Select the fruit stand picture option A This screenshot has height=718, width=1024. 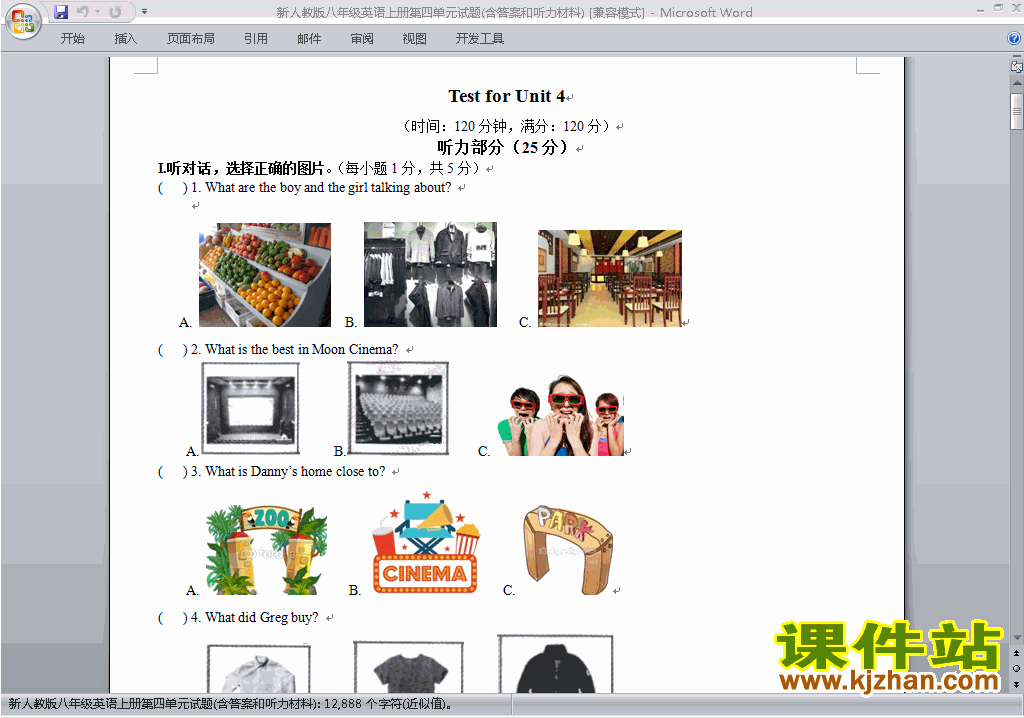point(264,274)
